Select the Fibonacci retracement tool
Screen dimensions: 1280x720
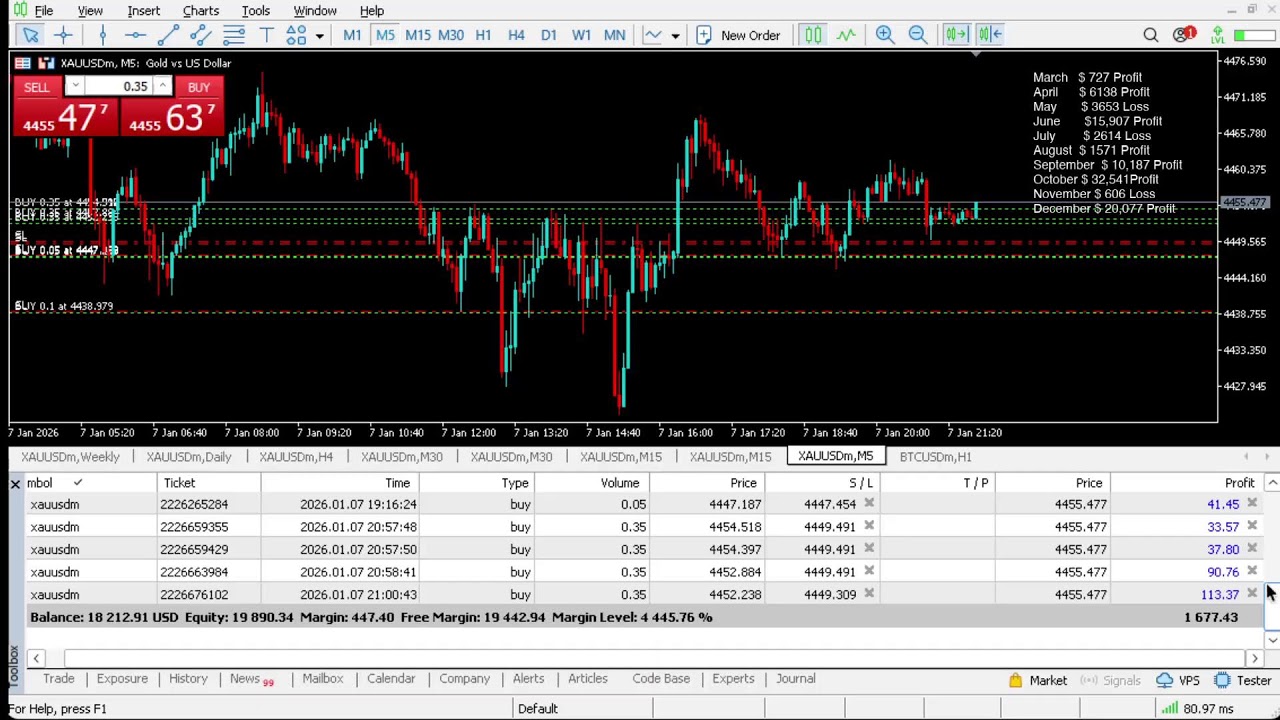click(233, 35)
